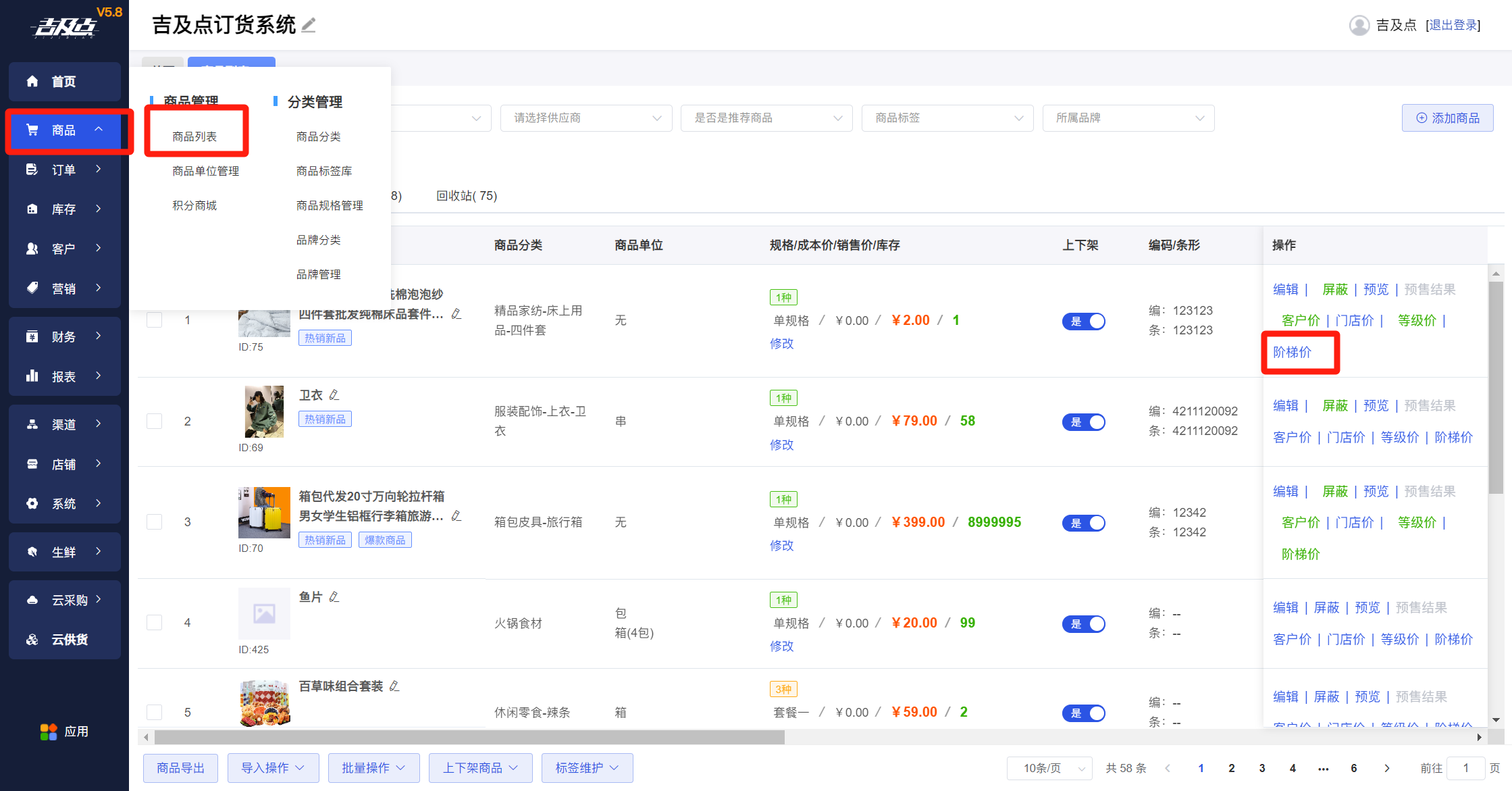Viewport: 1512px width, 791px height.
Task: Click the 退出登录 link
Action: (x=1453, y=25)
